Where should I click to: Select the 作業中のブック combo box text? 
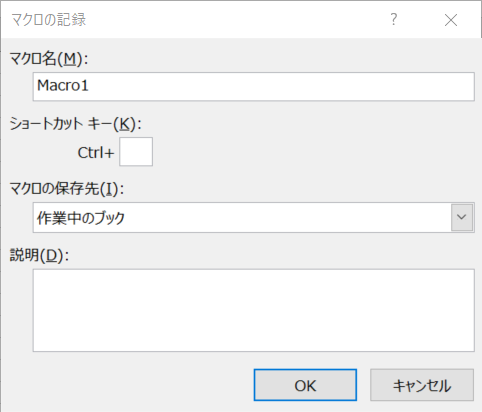click(81, 218)
